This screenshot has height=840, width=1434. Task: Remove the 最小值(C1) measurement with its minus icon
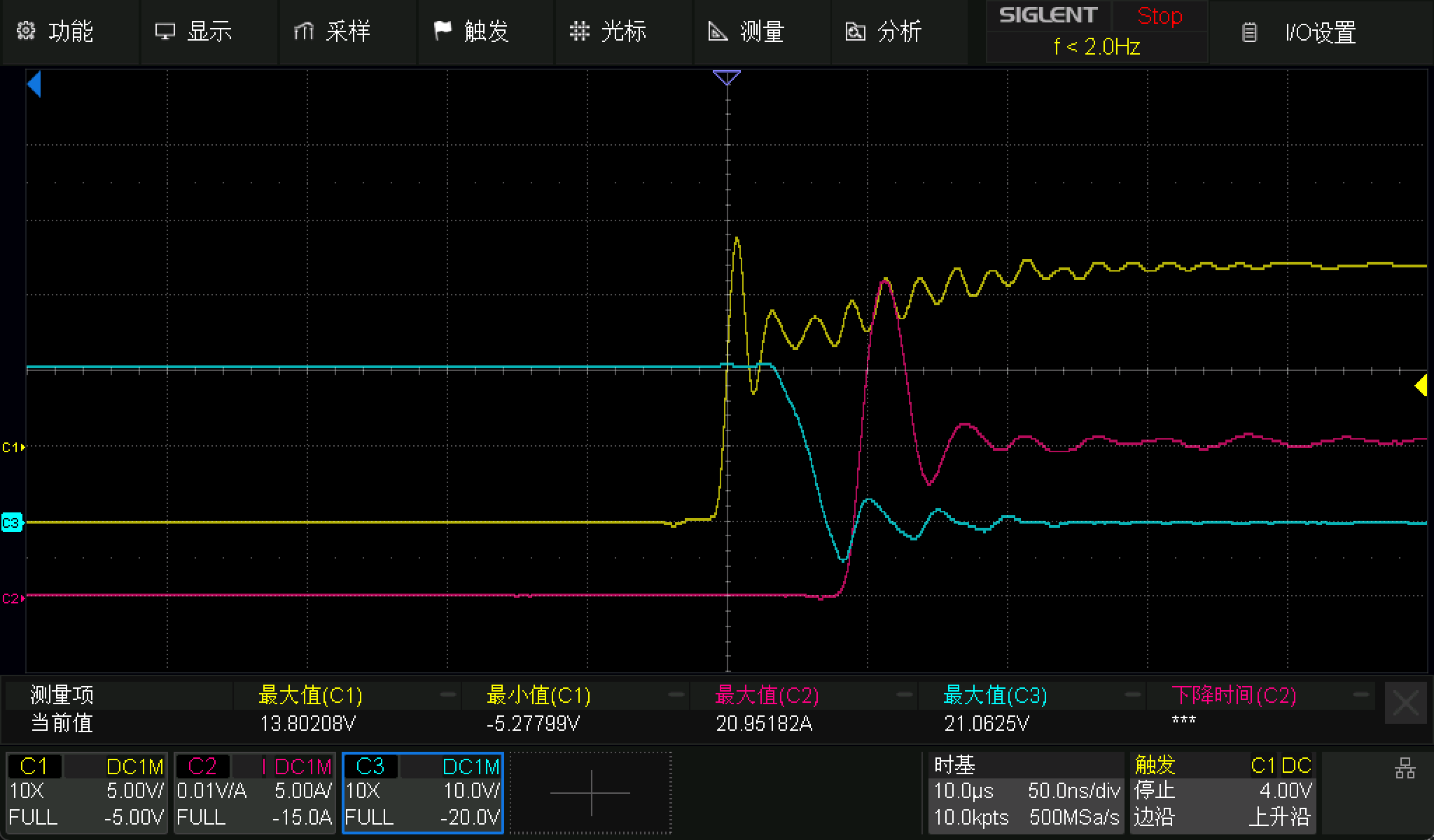[x=676, y=695]
